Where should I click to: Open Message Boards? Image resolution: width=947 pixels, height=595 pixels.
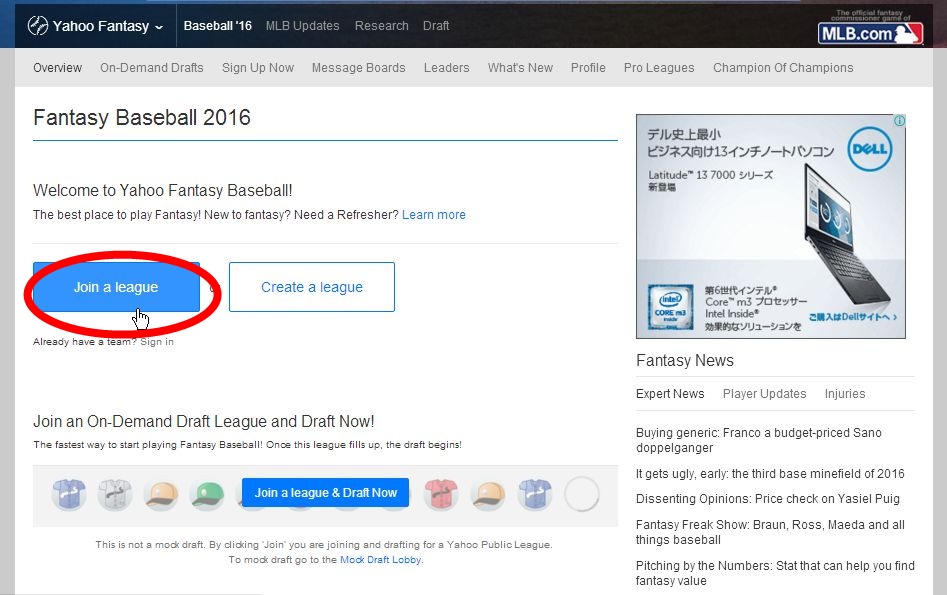coord(359,68)
